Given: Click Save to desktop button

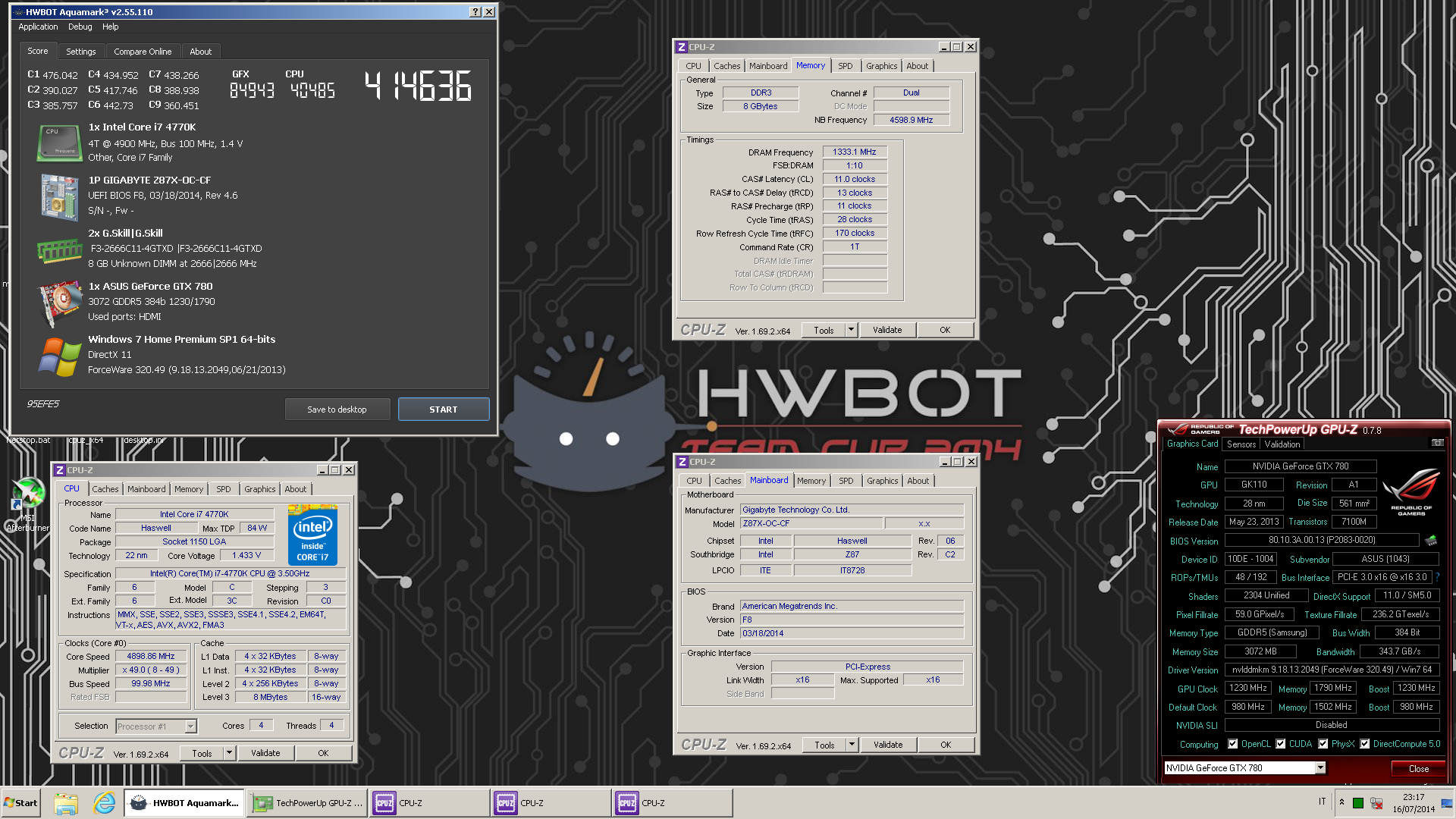Looking at the screenshot, I should tap(337, 409).
